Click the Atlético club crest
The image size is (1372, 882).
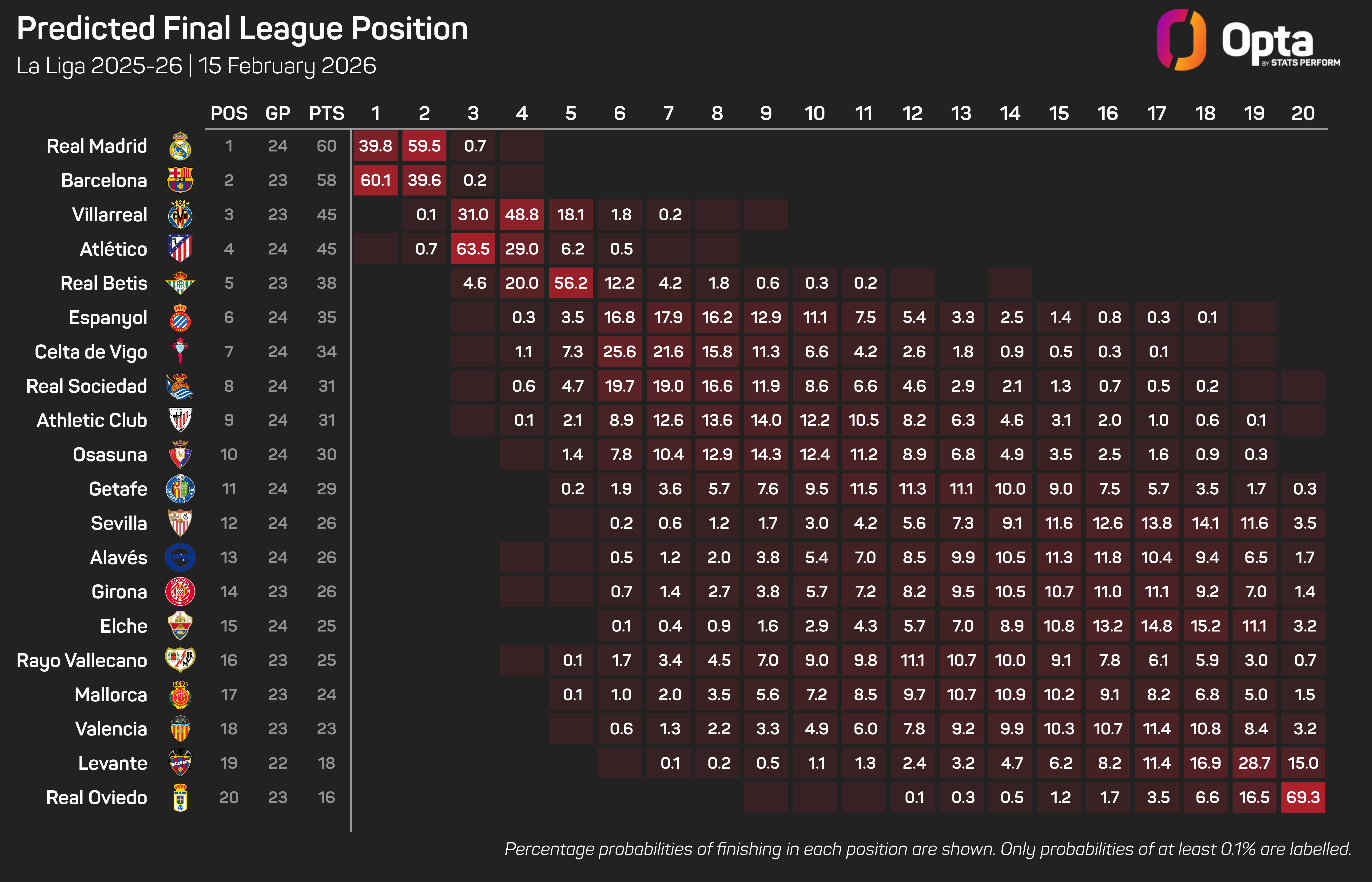180,249
